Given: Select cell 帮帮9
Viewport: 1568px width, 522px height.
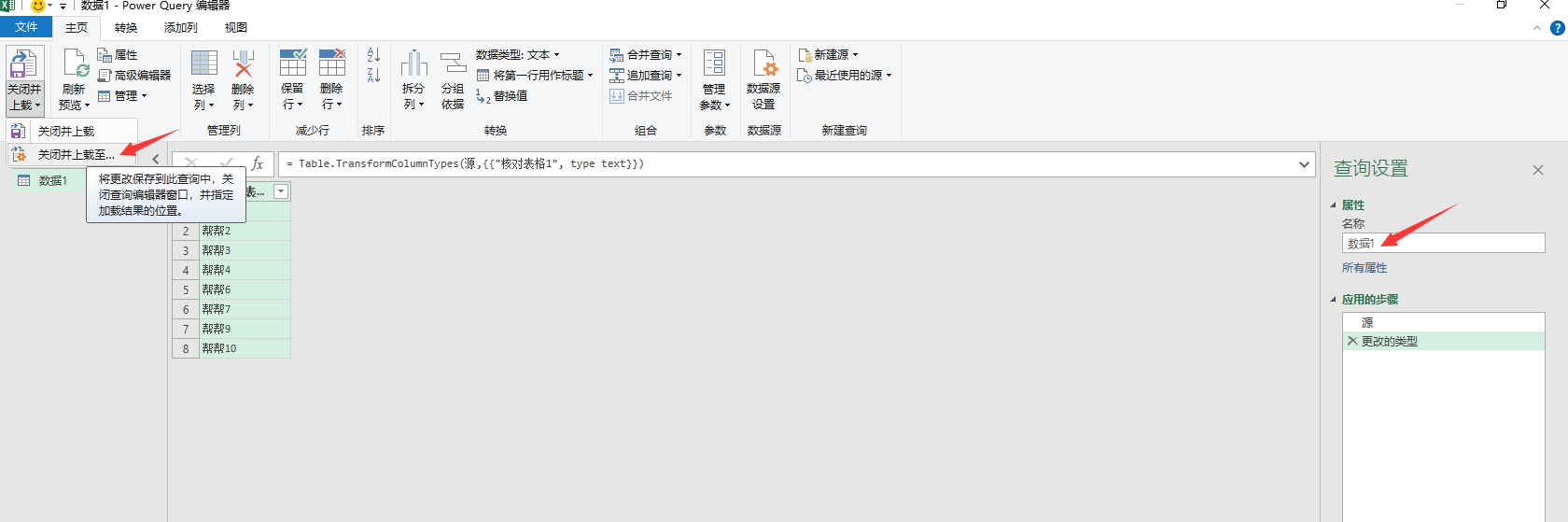Looking at the screenshot, I should pos(245,329).
